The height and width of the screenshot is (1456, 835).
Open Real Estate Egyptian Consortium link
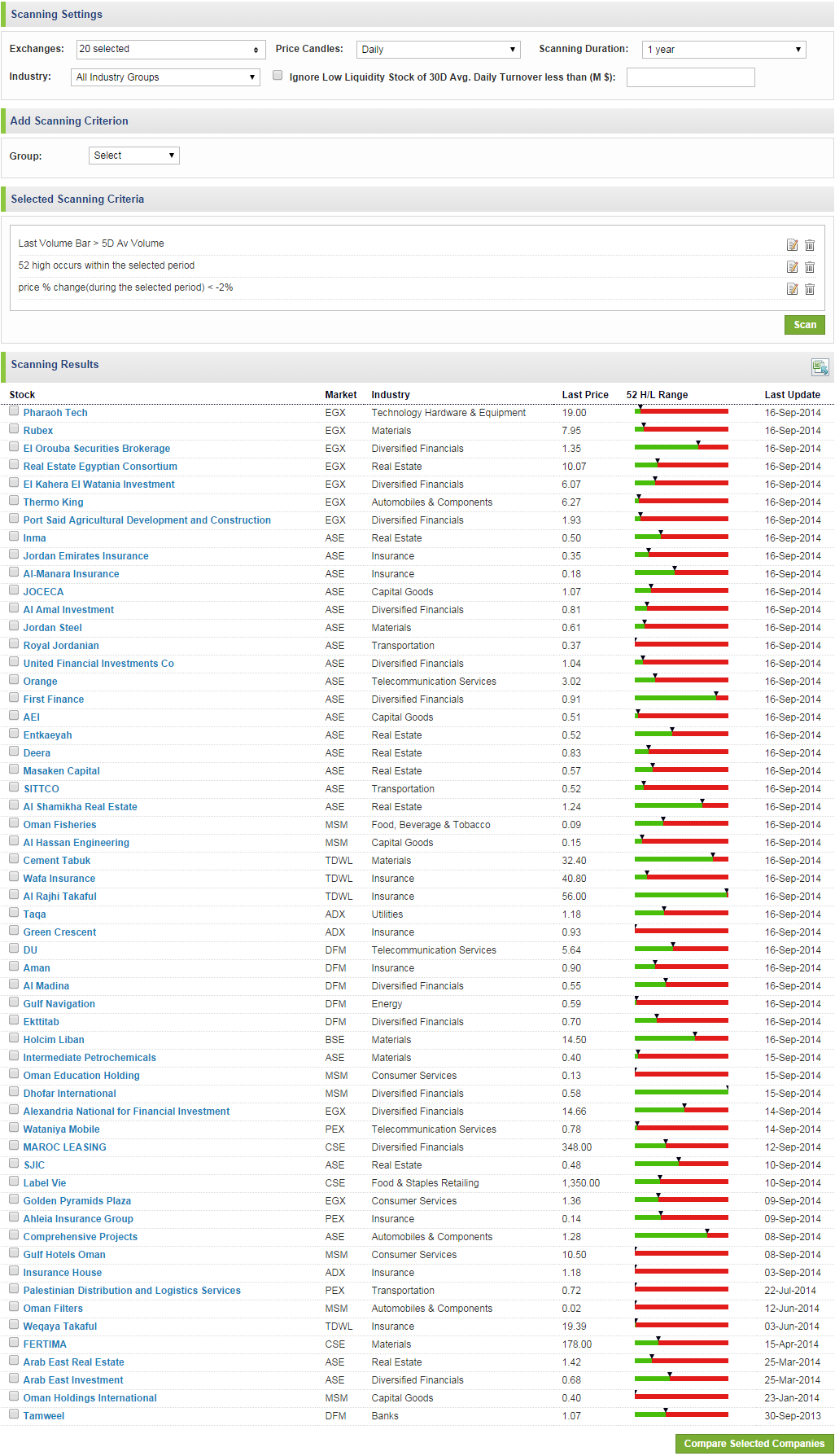(x=100, y=467)
